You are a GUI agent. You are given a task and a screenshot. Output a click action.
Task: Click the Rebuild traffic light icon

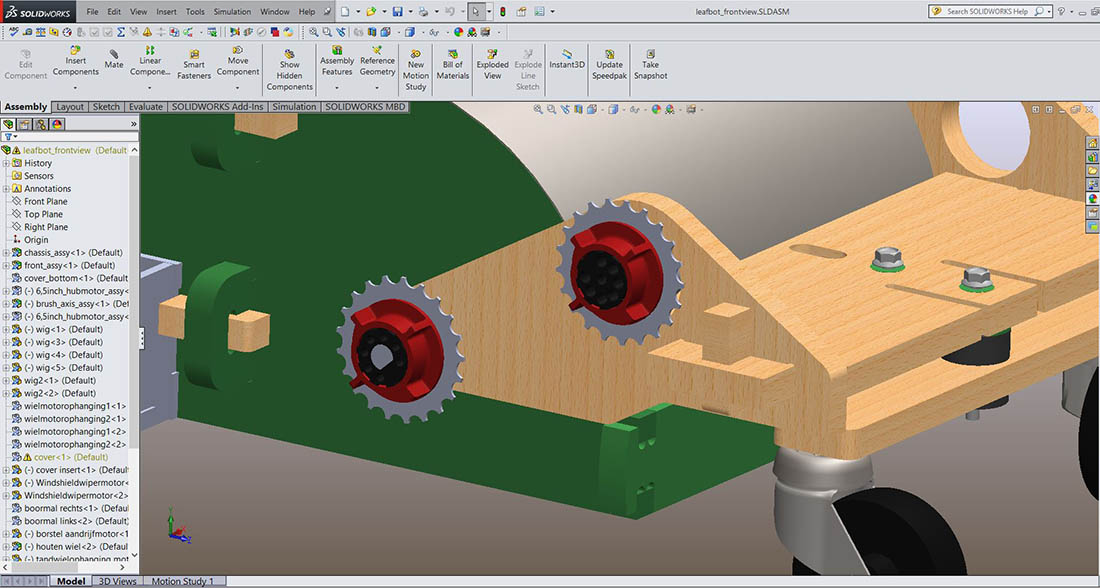click(503, 11)
